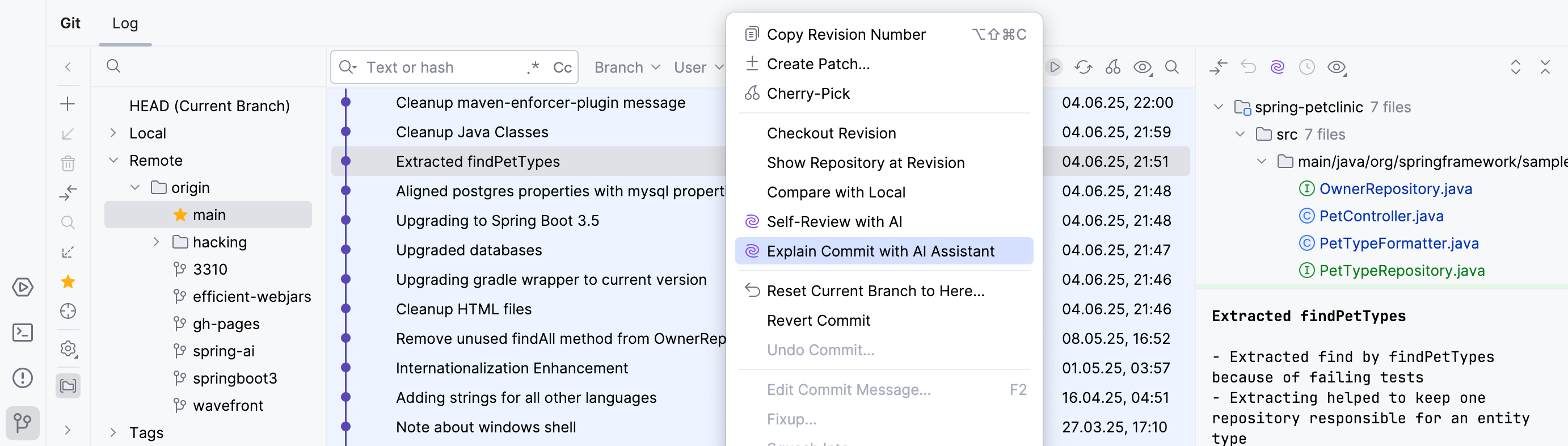The width and height of the screenshot is (1568, 446).
Task: Click the Fetch/Update selected branch icon
Action: coord(68,134)
